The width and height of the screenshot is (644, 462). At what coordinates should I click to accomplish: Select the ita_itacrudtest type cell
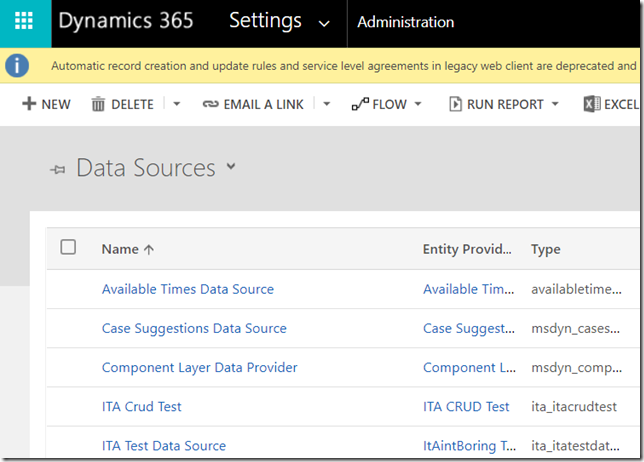[x=574, y=407]
